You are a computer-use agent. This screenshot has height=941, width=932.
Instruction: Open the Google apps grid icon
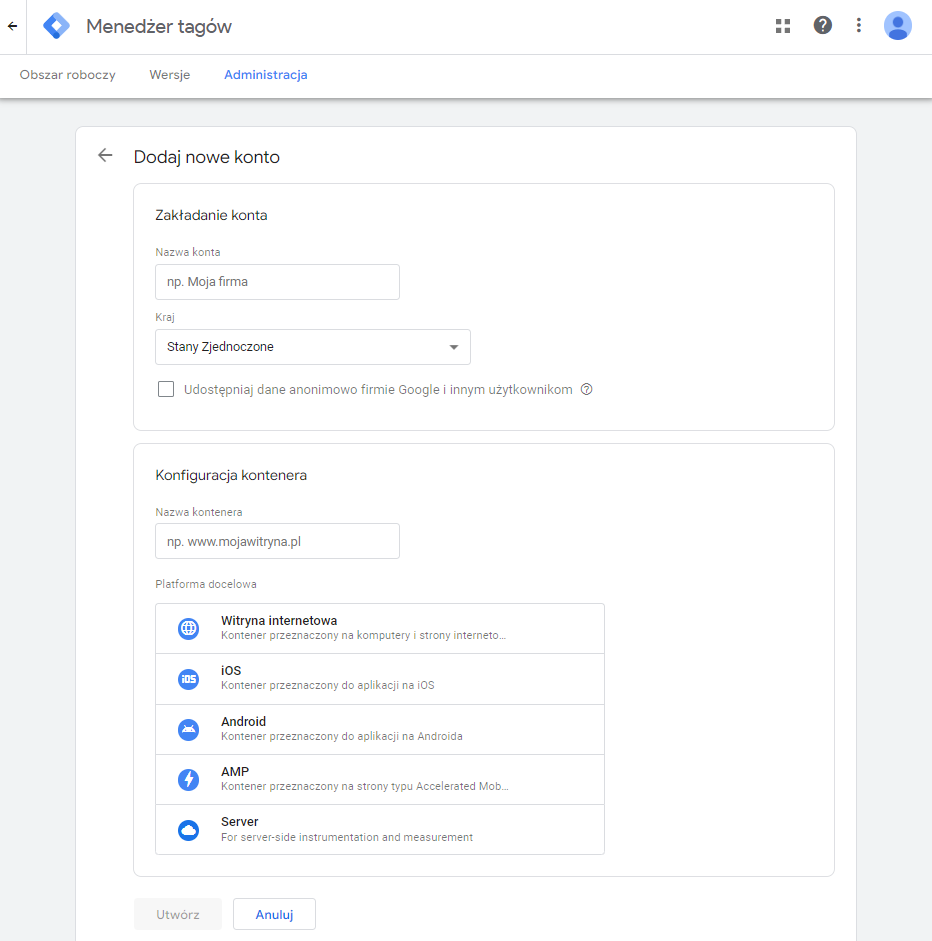coord(783,26)
